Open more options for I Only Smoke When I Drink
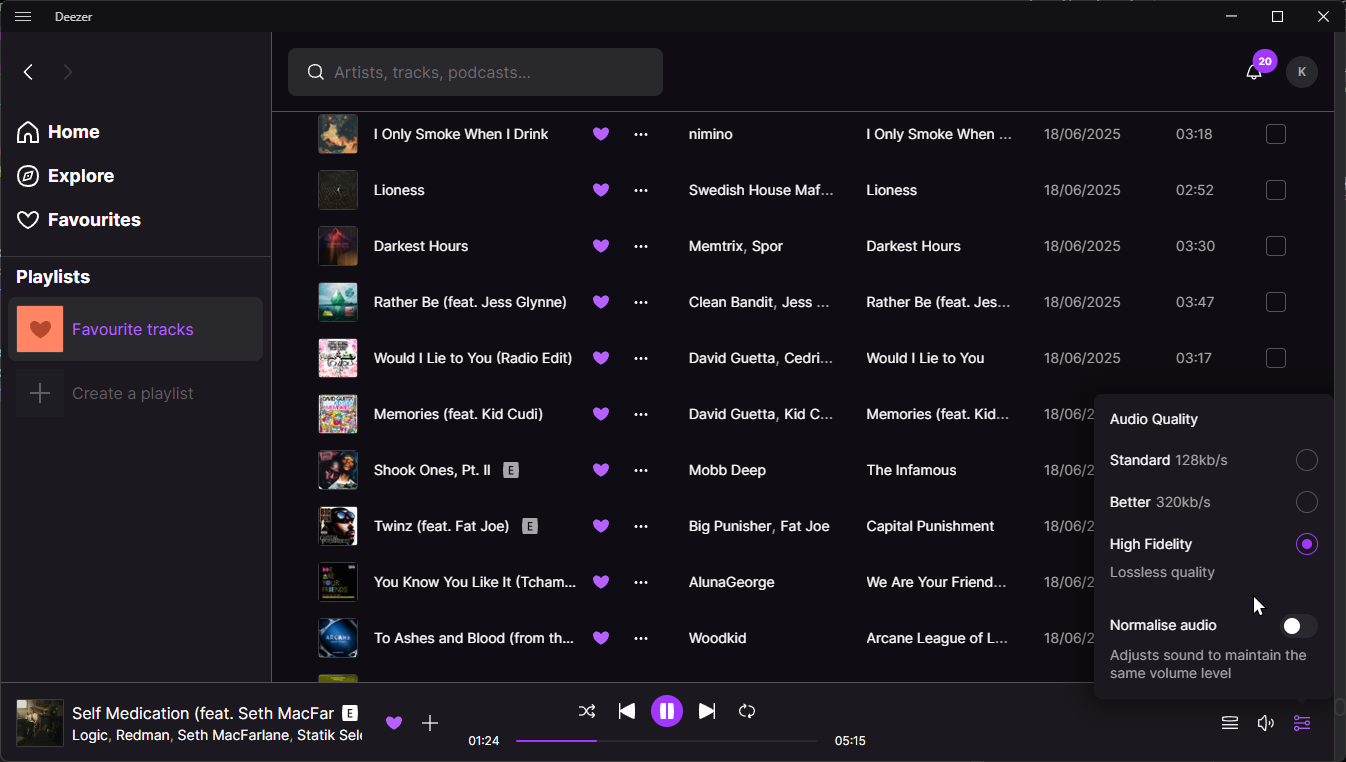 pyautogui.click(x=641, y=134)
